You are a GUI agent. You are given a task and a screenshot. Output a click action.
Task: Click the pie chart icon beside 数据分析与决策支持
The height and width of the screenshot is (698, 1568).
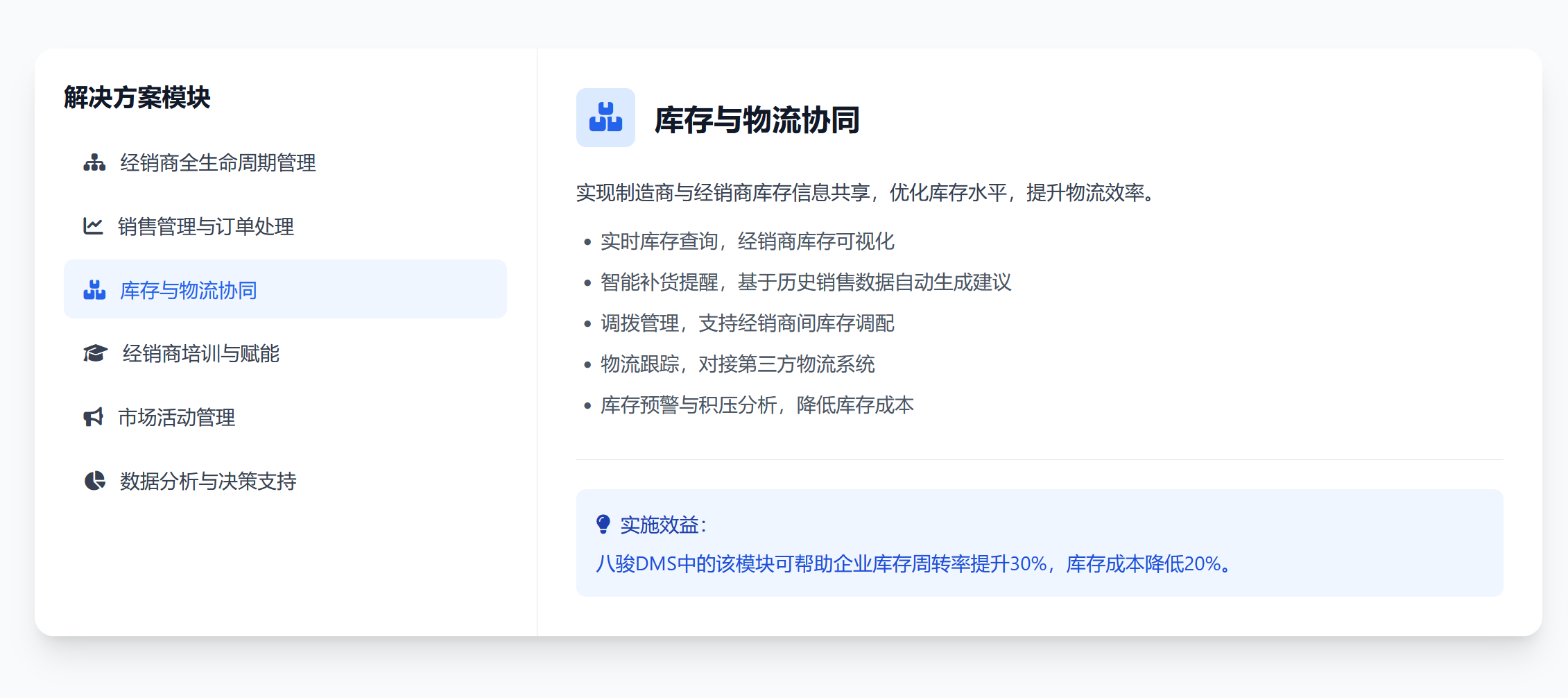point(94,481)
